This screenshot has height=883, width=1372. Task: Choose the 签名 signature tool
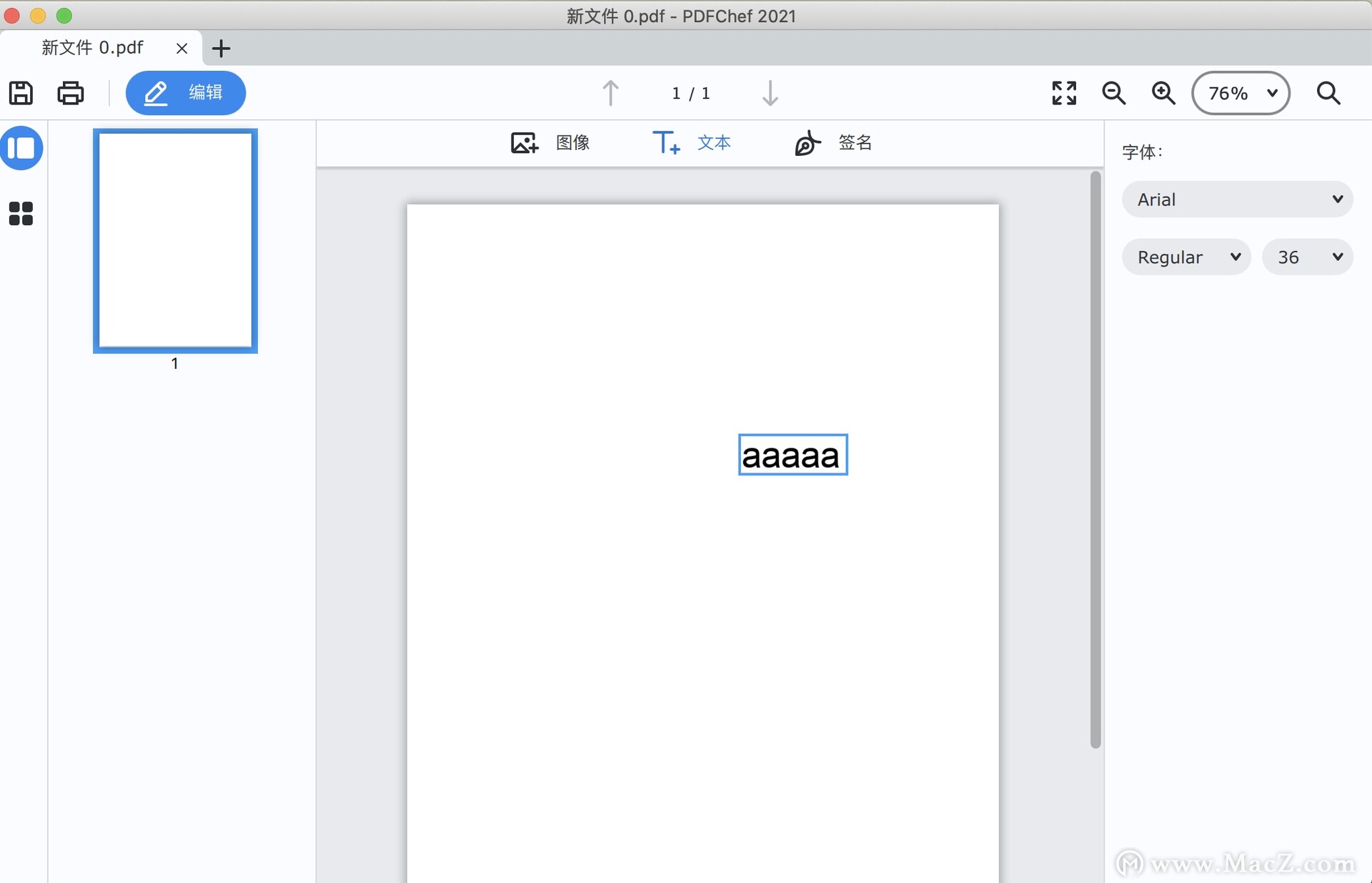coord(833,143)
